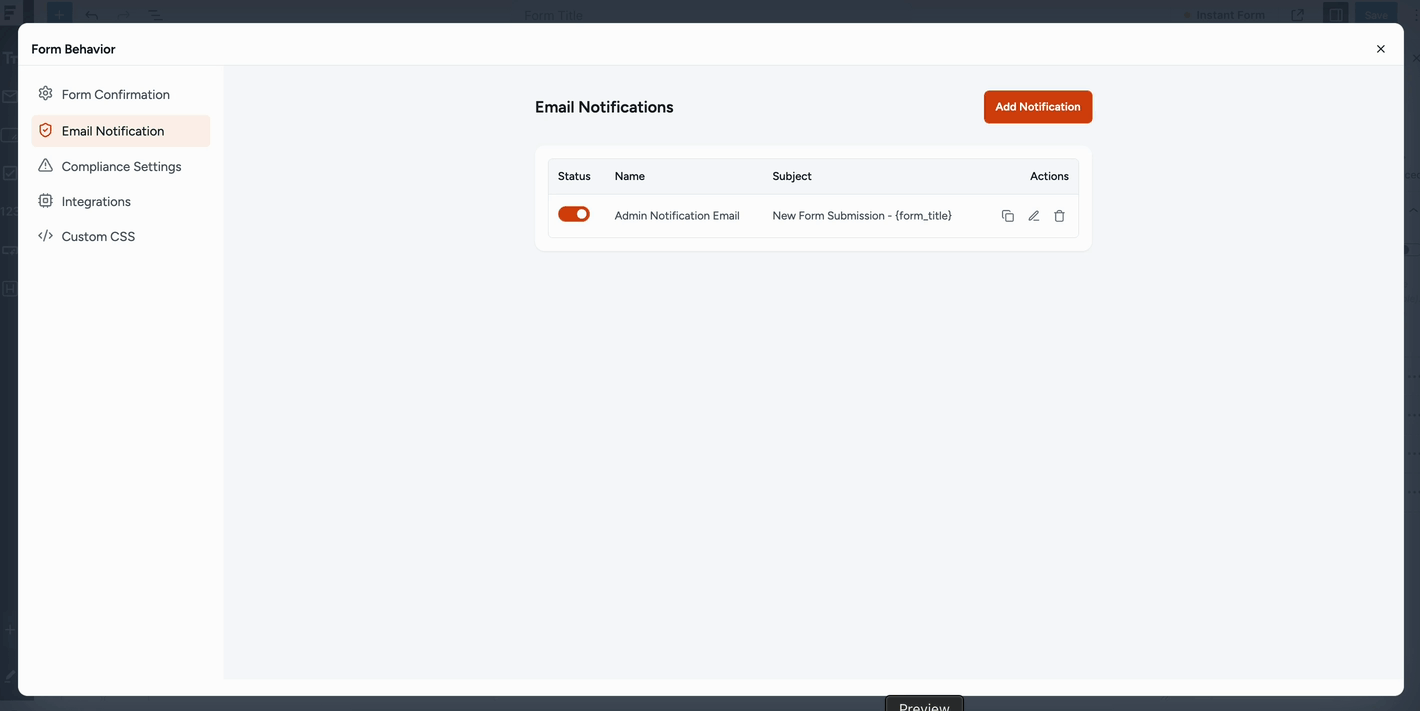
Task: Open the external link preview icon near Instant Form
Action: tap(1298, 14)
